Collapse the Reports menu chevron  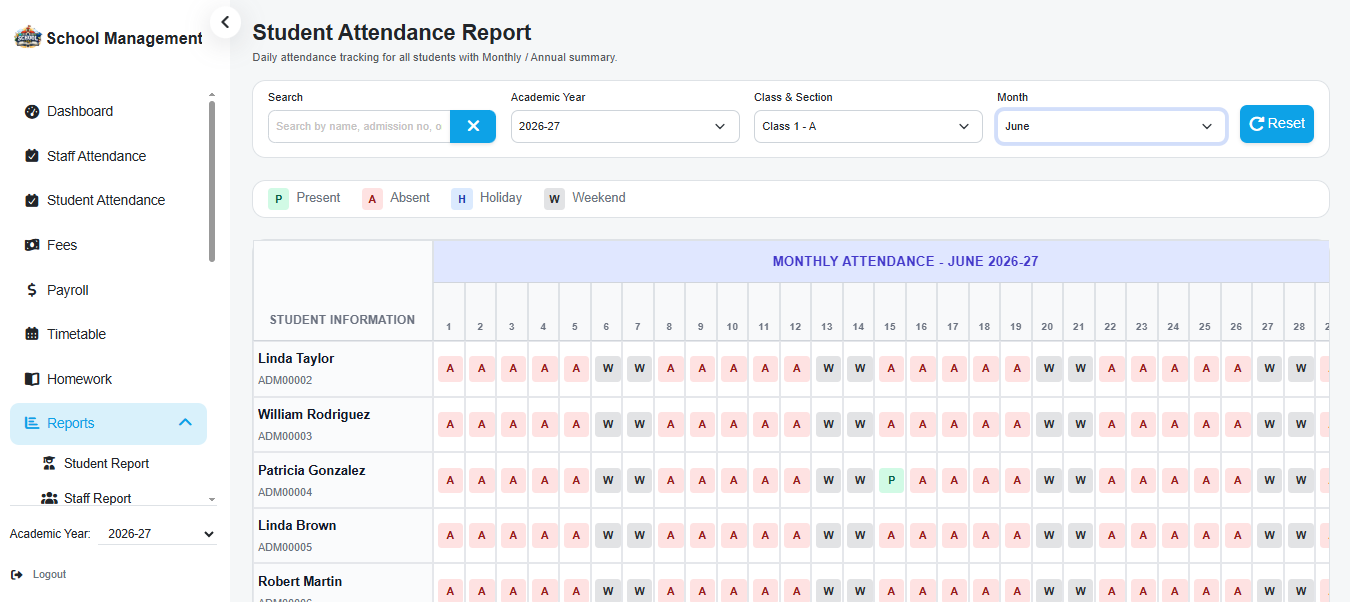point(185,423)
